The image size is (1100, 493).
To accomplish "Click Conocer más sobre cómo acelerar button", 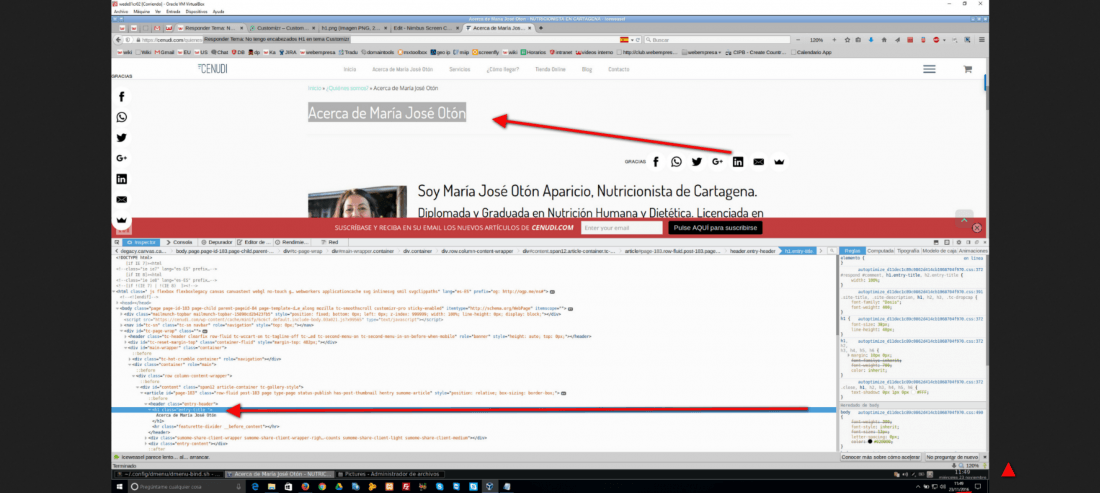I will click(880, 457).
